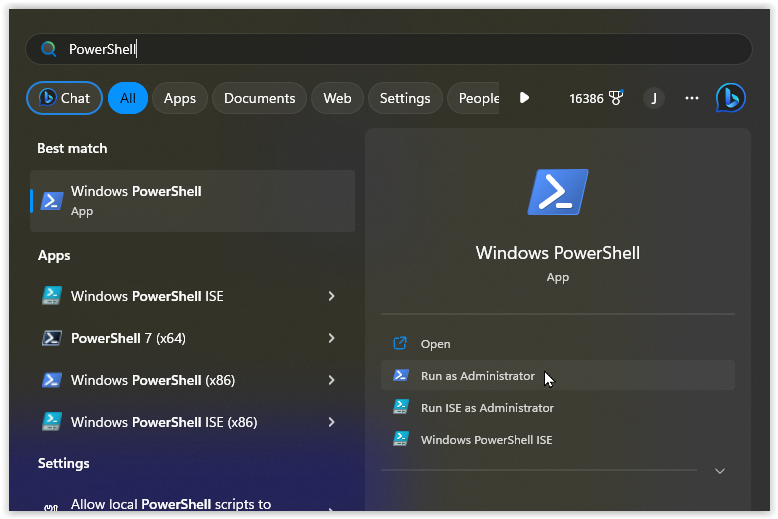The width and height of the screenshot is (778, 519).
Task: Click the Bing Chat icon at top right
Action: click(730, 98)
